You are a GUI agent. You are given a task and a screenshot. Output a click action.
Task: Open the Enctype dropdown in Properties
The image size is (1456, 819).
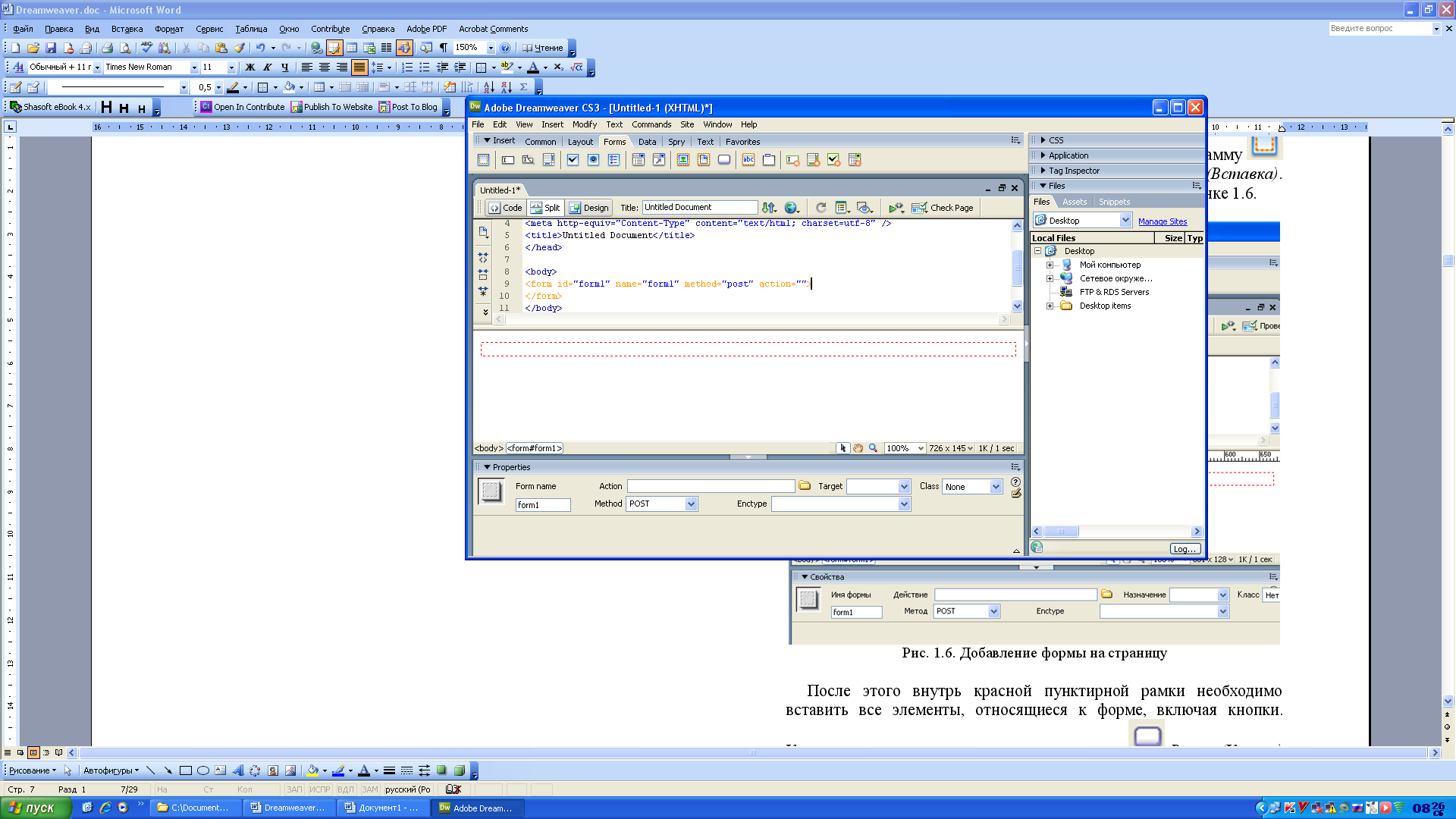904,504
